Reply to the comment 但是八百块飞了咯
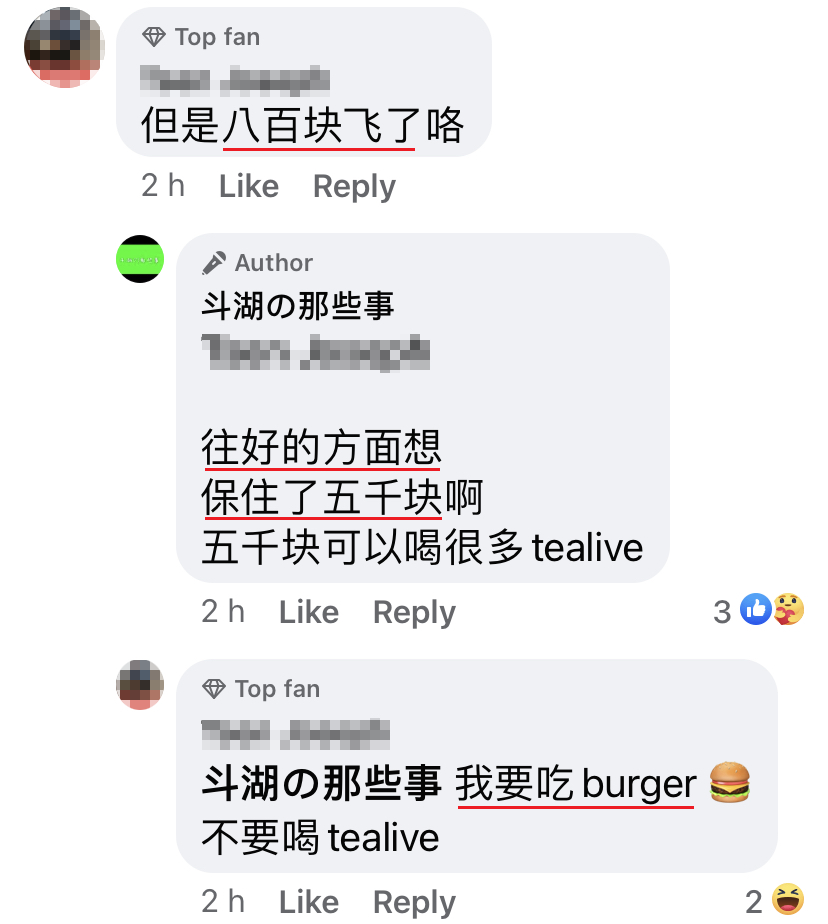 (x=354, y=187)
